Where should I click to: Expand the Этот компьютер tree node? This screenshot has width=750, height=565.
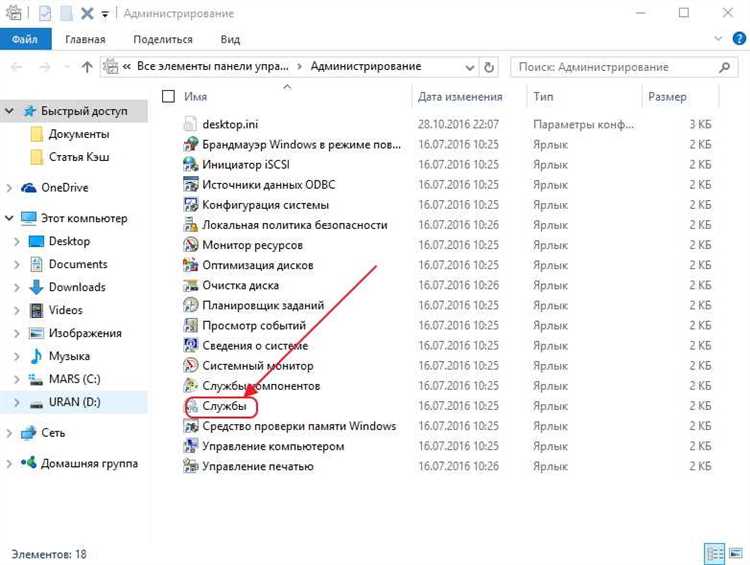coord(9,218)
